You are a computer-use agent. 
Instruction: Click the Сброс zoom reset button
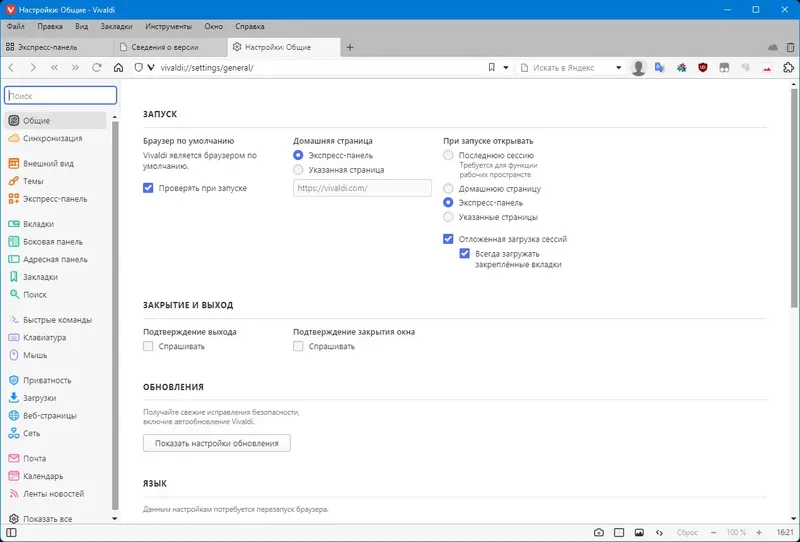687,533
